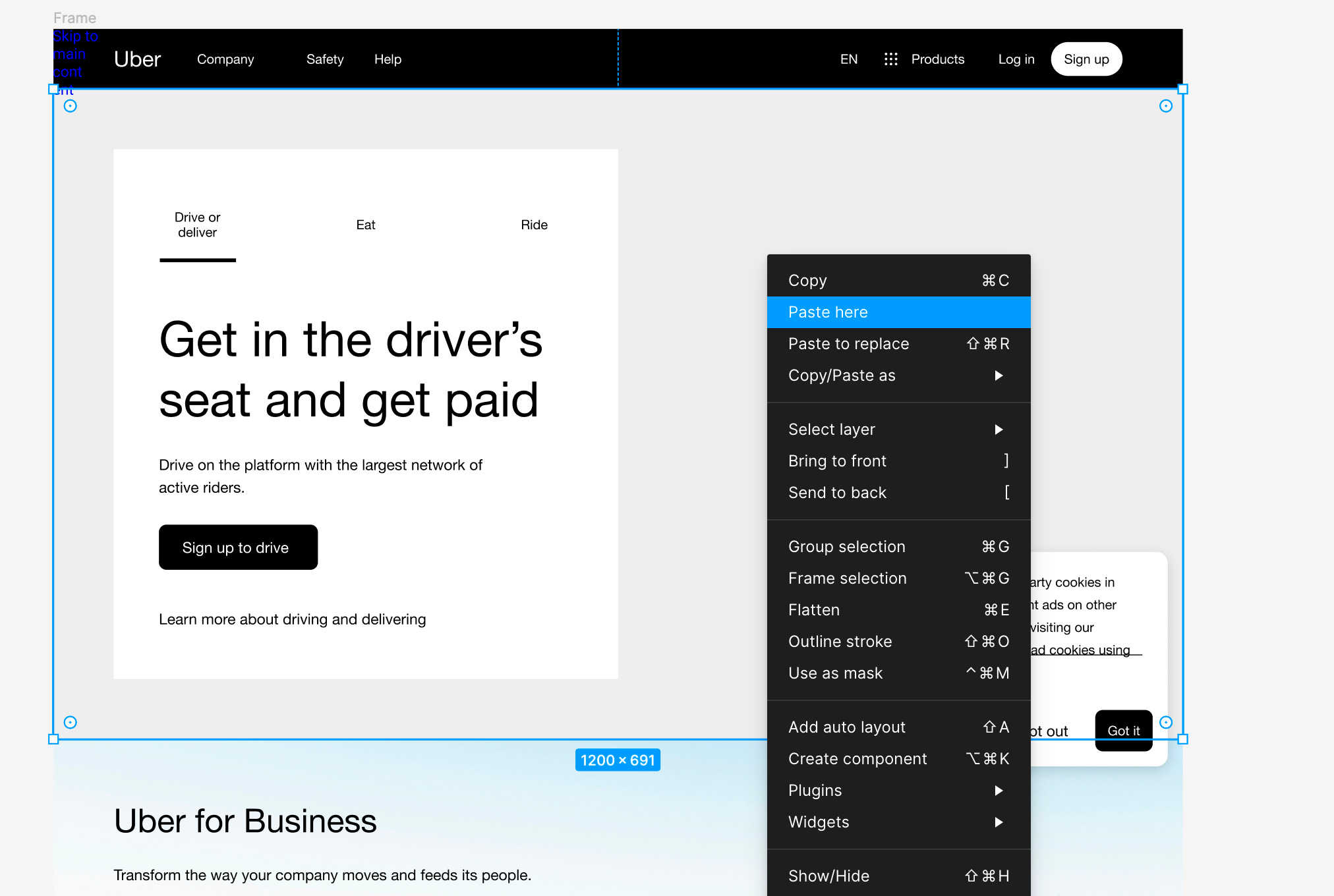The width and height of the screenshot is (1334, 896).
Task: Open Company nav item
Action: (x=225, y=59)
